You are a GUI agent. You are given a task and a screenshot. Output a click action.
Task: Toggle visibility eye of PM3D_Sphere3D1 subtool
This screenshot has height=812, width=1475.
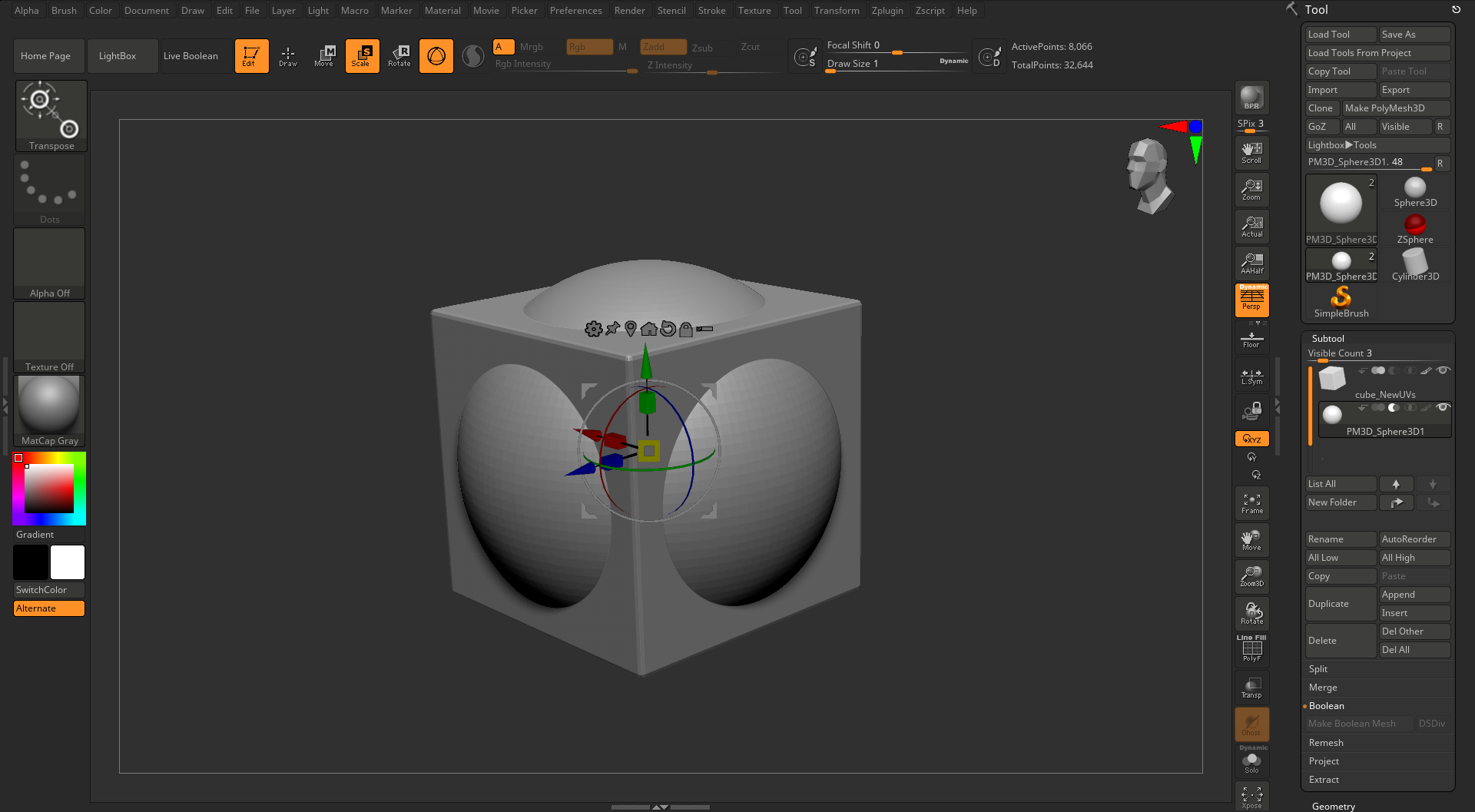[x=1443, y=407]
